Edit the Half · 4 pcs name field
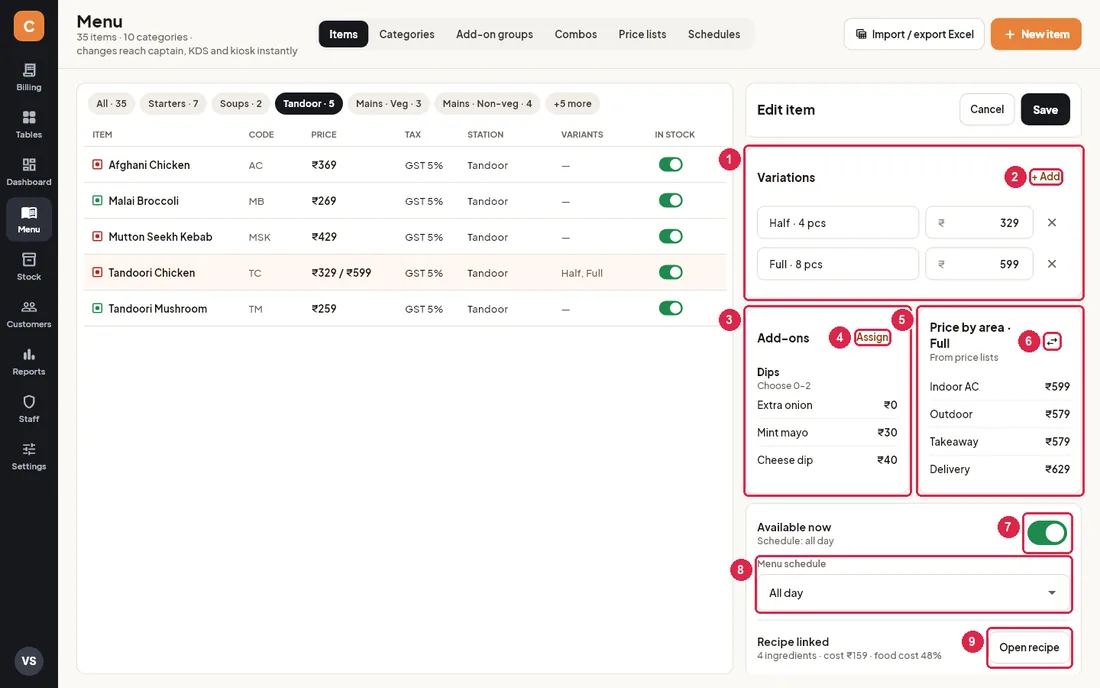Viewport: 1100px width, 688px height. [838, 222]
